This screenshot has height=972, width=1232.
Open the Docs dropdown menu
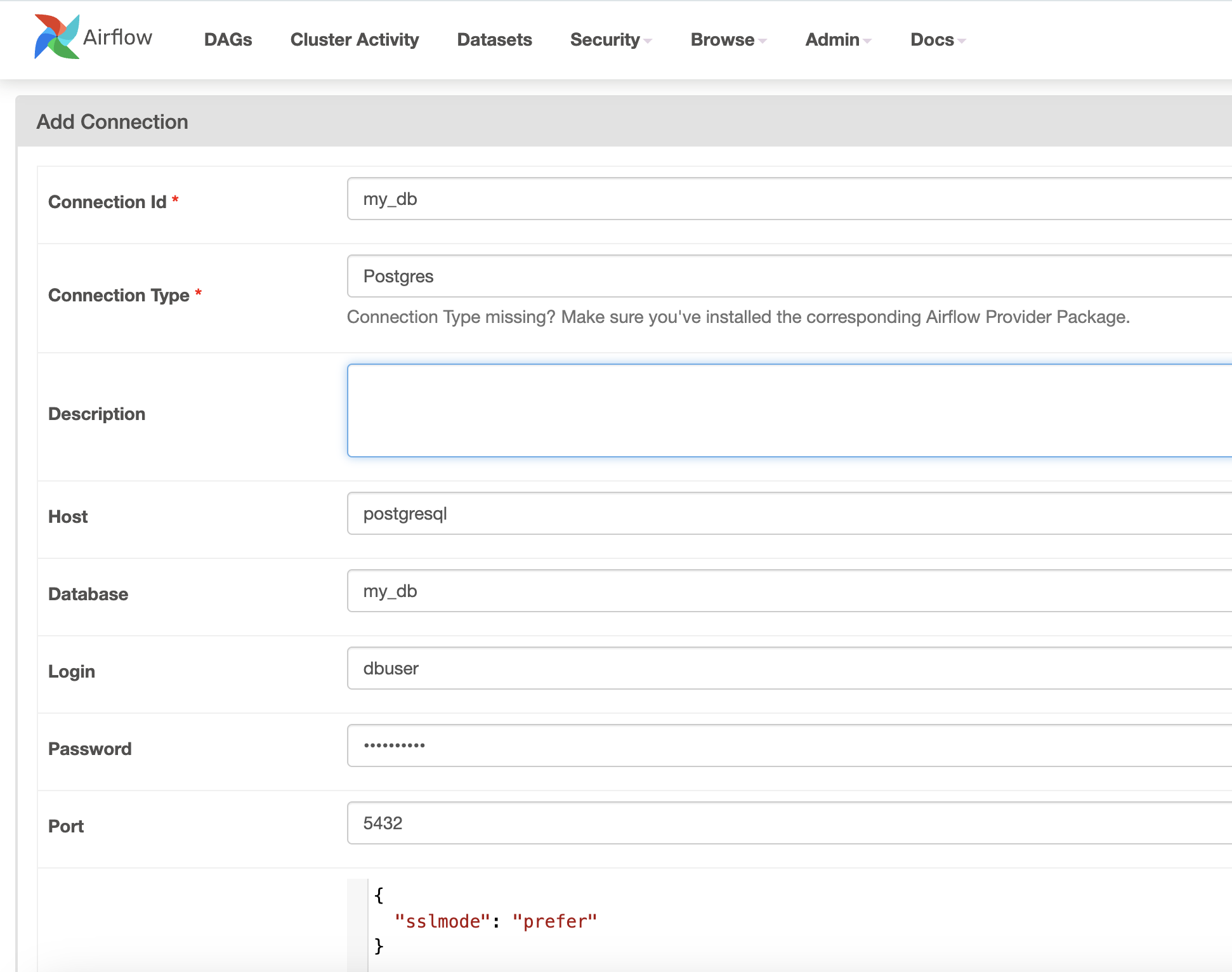[938, 39]
